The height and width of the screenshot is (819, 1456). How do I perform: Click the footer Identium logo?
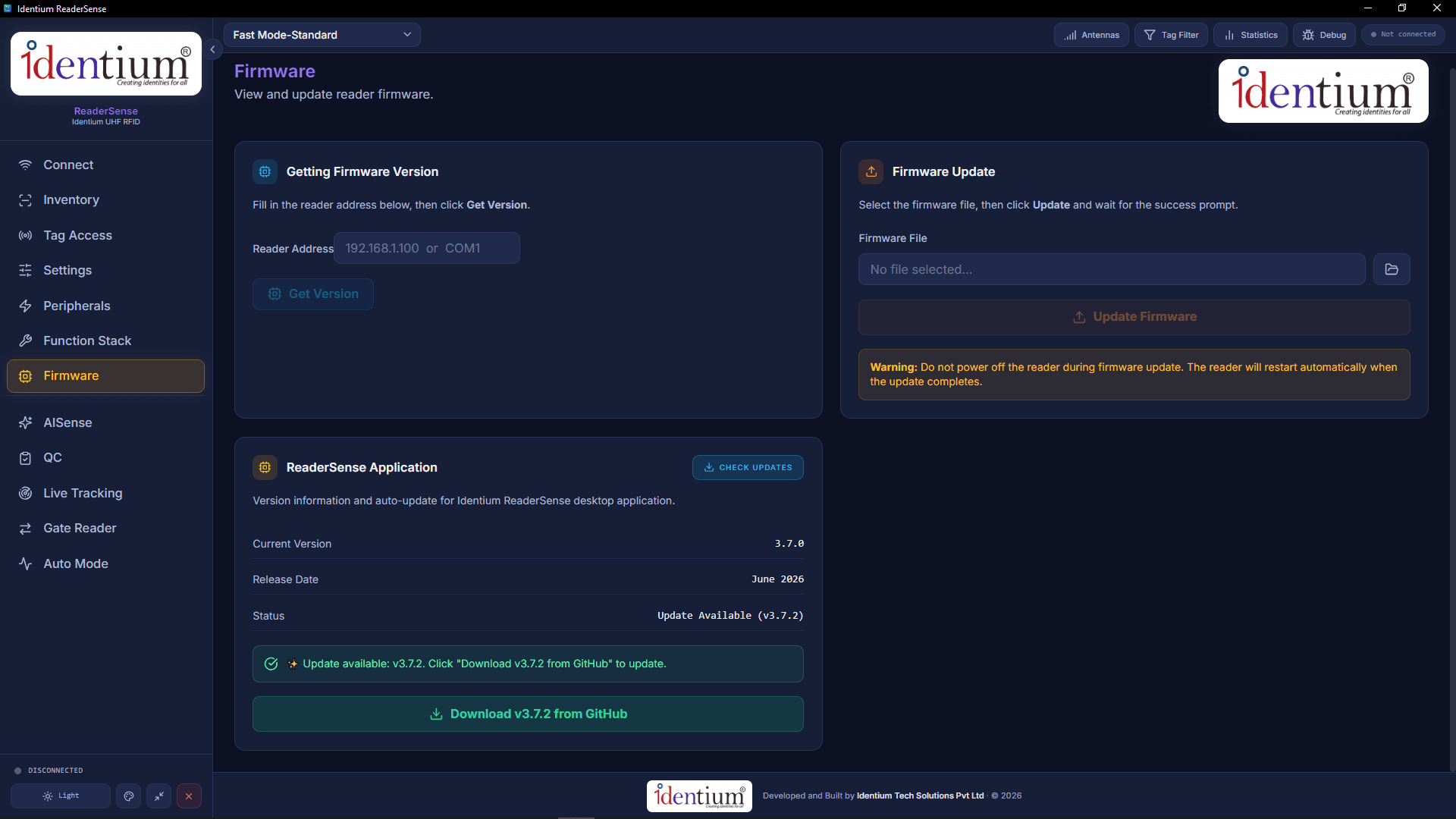pos(699,796)
